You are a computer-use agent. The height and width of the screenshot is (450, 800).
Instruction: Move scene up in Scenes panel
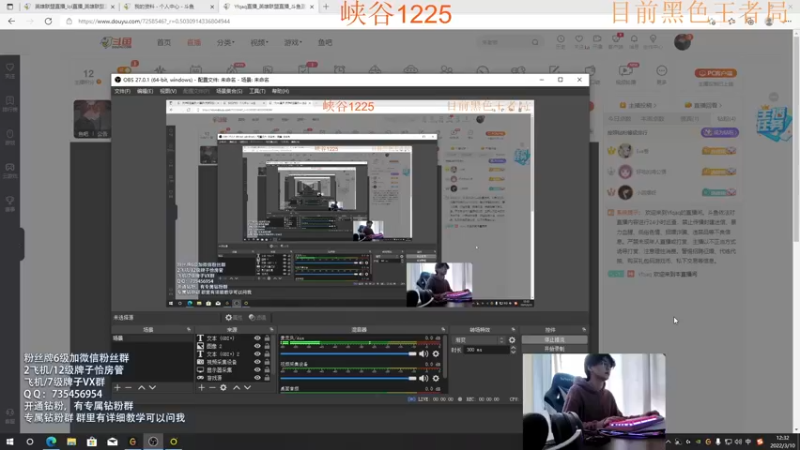141,388
